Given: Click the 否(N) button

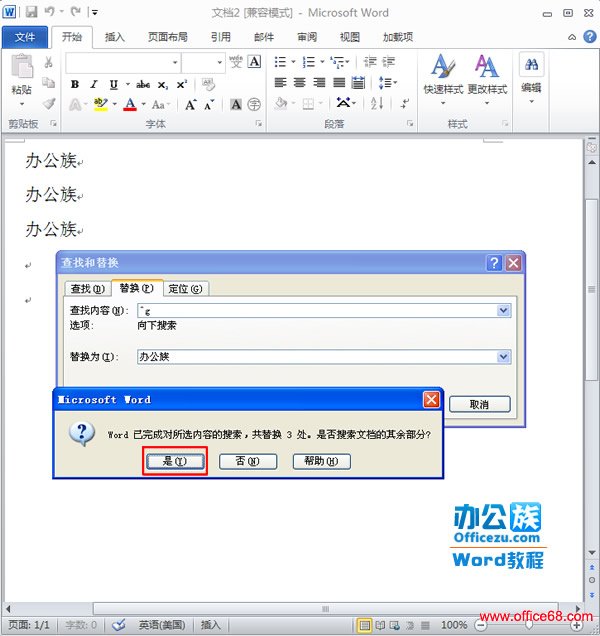Looking at the screenshot, I should tap(248, 461).
